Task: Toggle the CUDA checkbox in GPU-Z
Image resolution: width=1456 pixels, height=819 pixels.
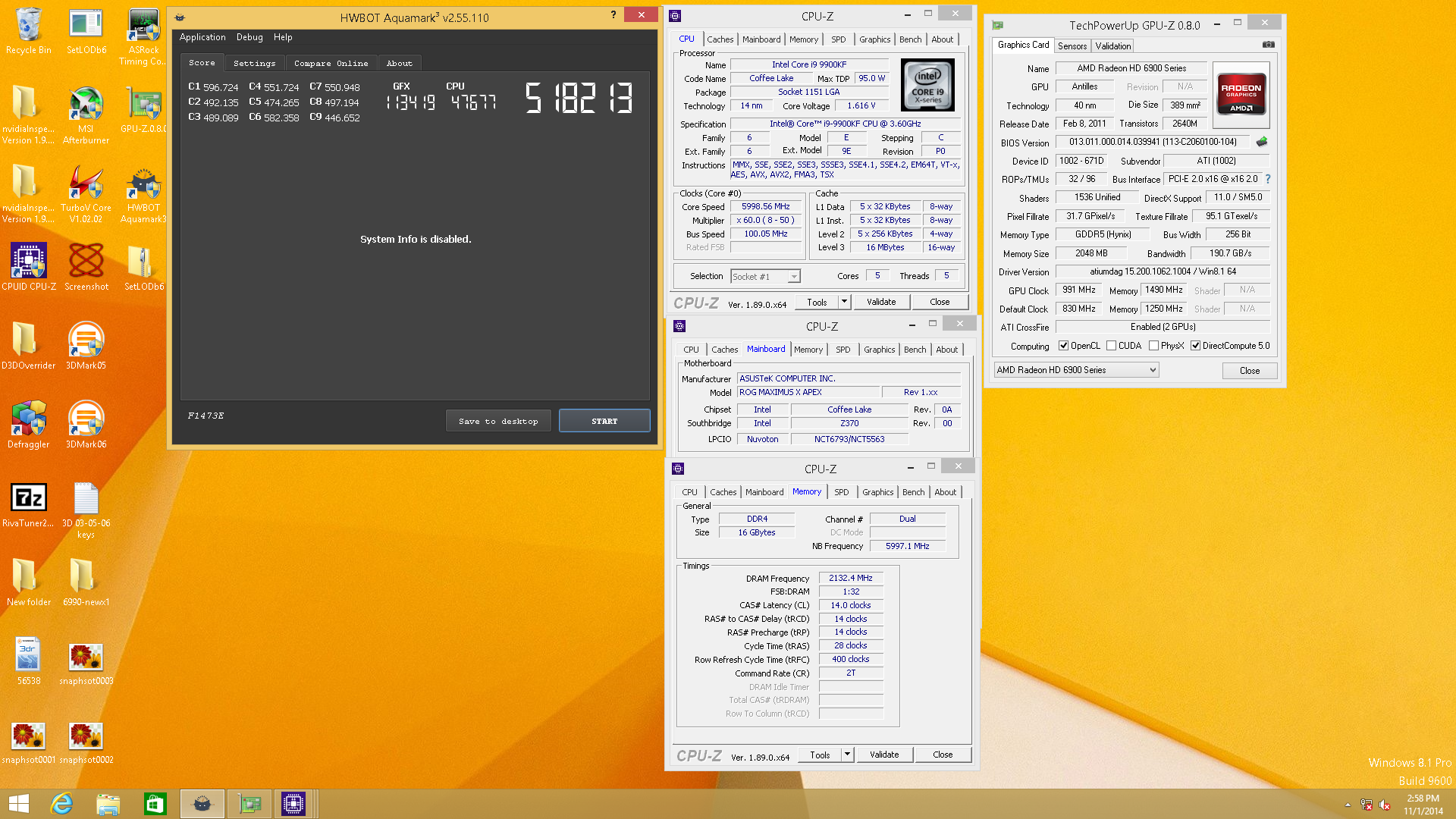Action: [1111, 346]
